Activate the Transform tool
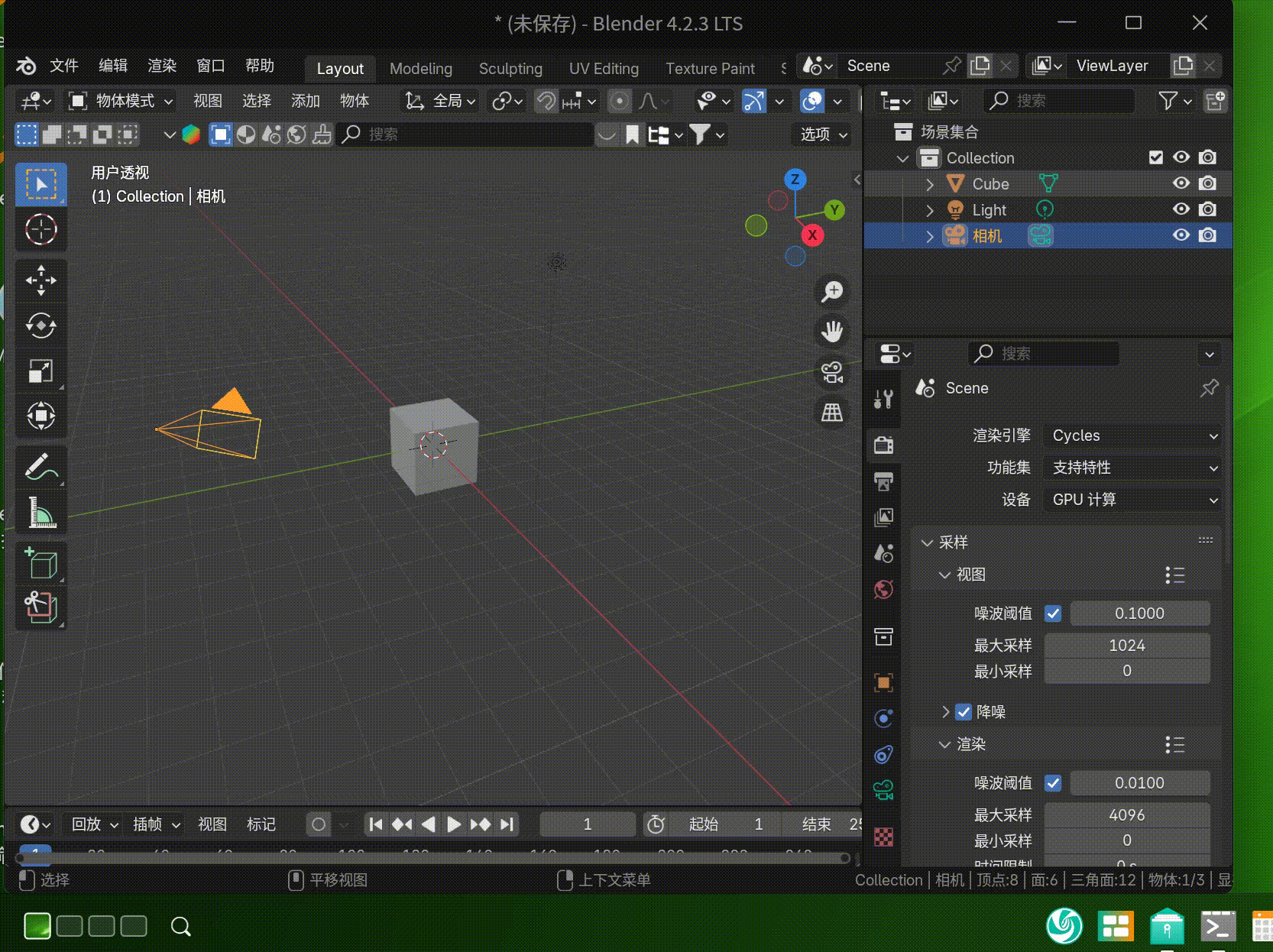The width and height of the screenshot is (1273, 952). coord(41,416)
